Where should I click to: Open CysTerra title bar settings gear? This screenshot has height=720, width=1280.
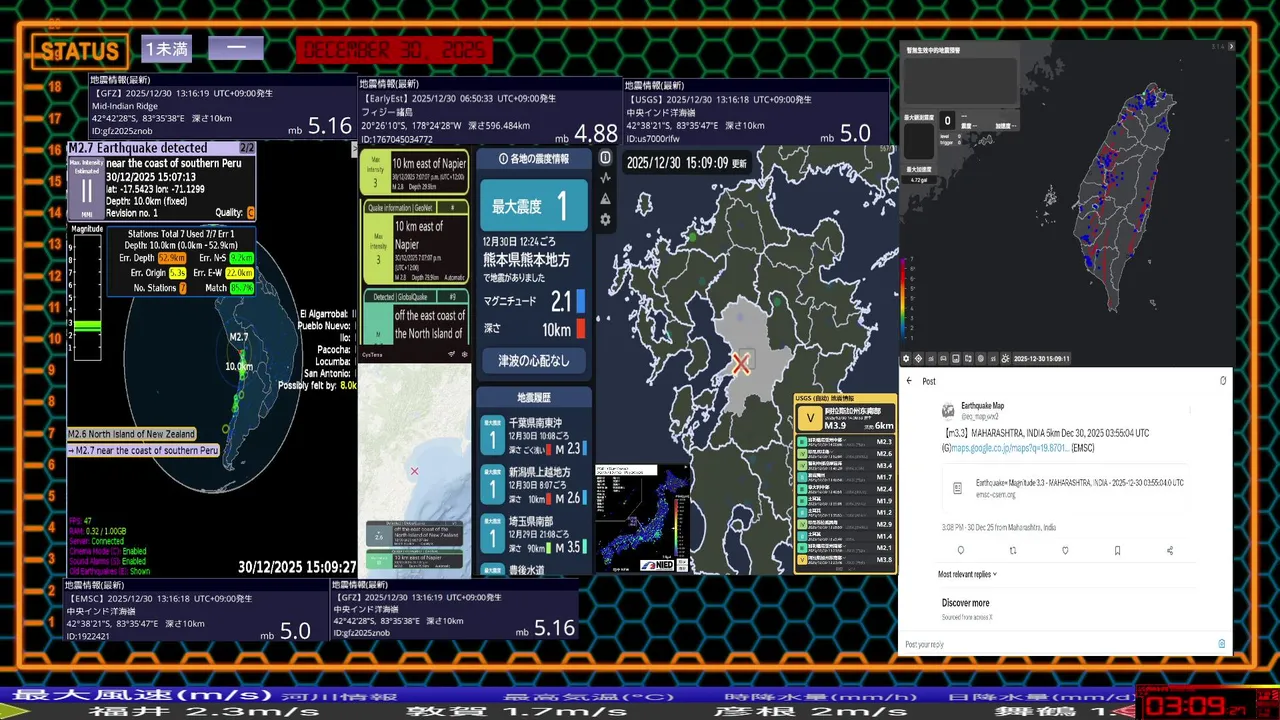point(465,354)
